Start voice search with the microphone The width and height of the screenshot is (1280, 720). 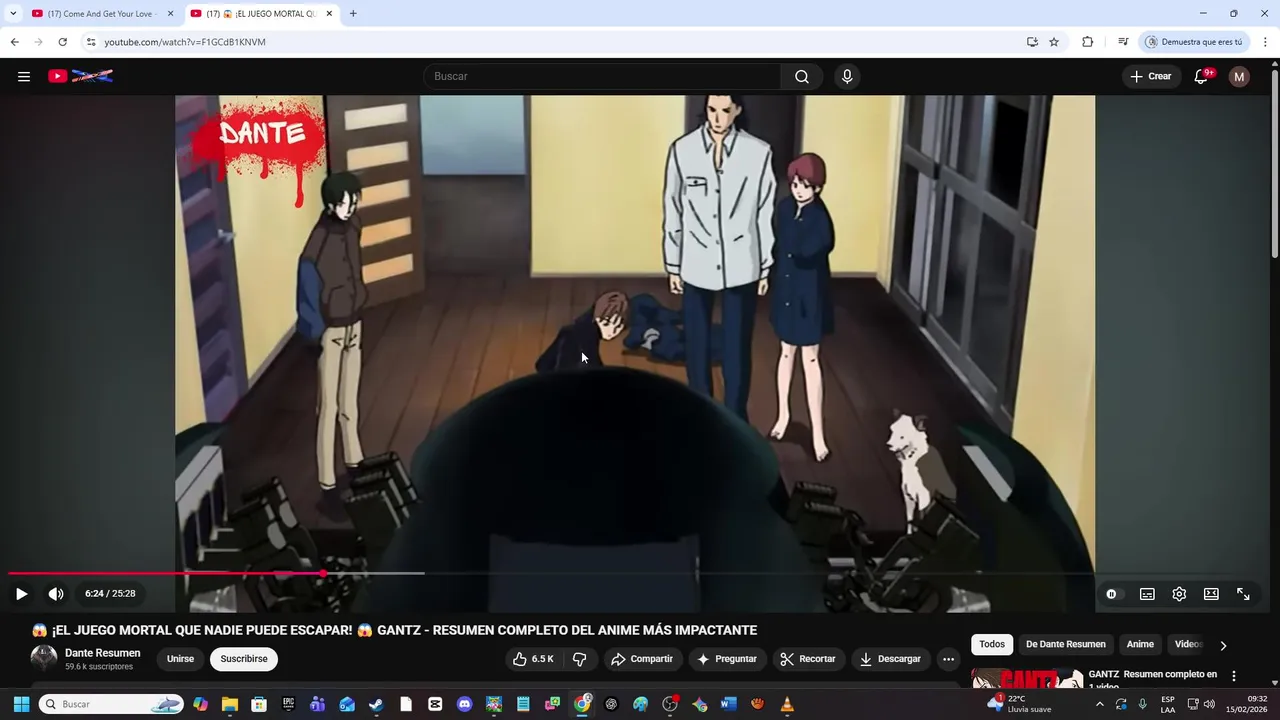(847, 77)
